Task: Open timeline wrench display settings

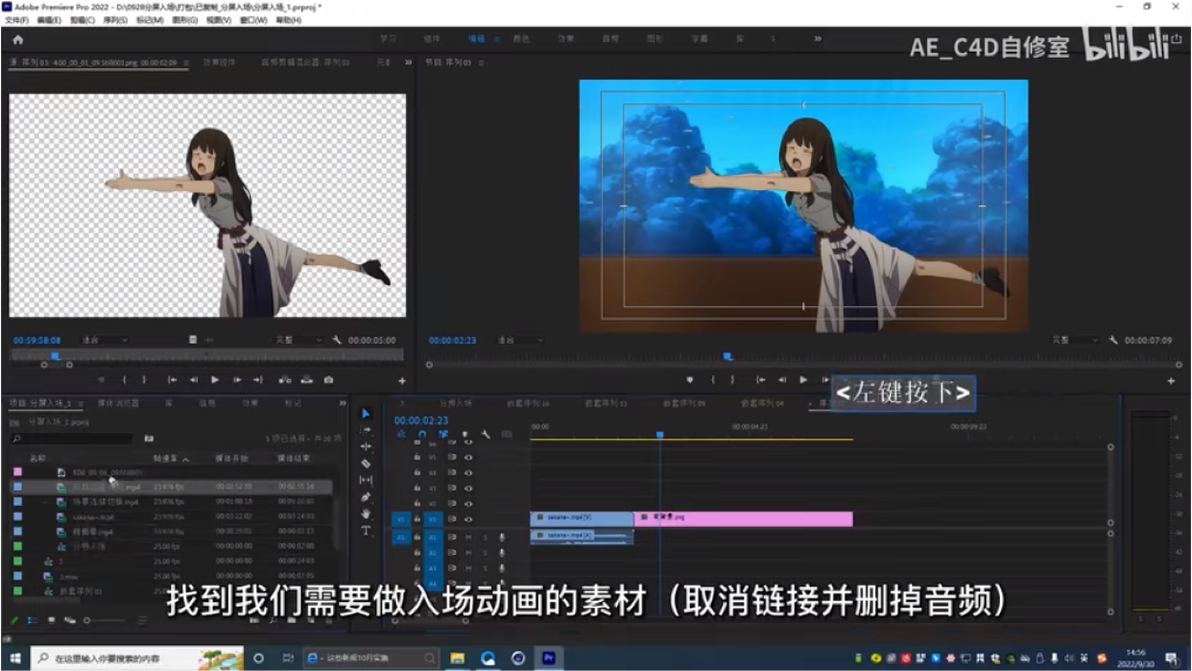Action: (486, 434)
